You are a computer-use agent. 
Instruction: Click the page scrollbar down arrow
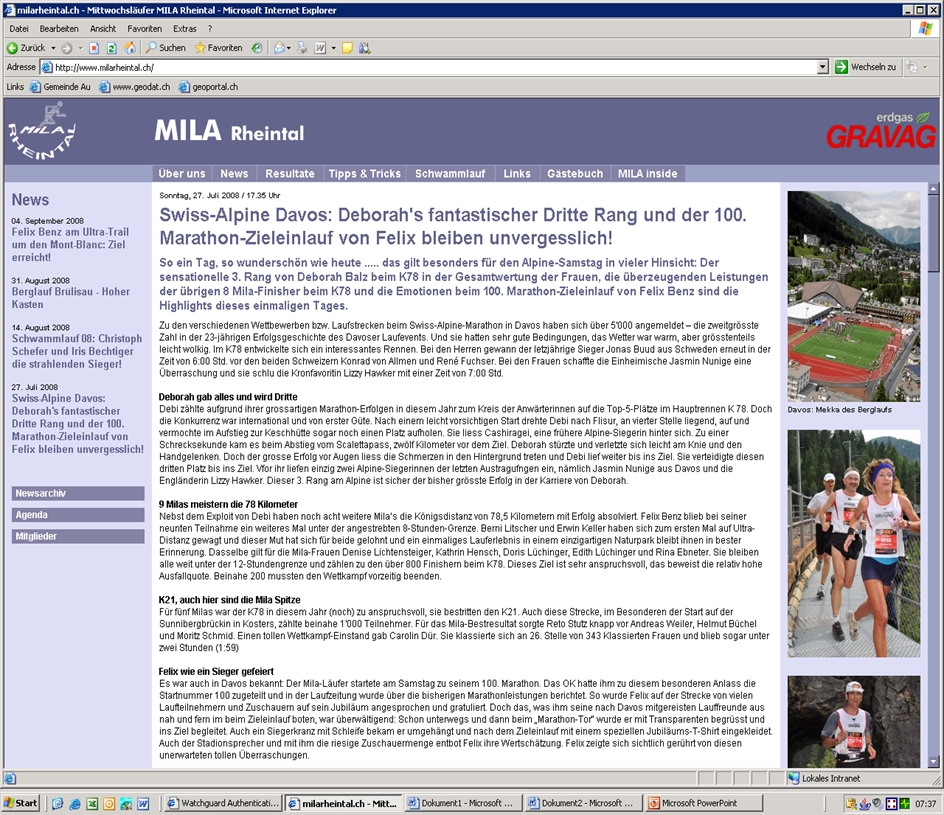933,762
